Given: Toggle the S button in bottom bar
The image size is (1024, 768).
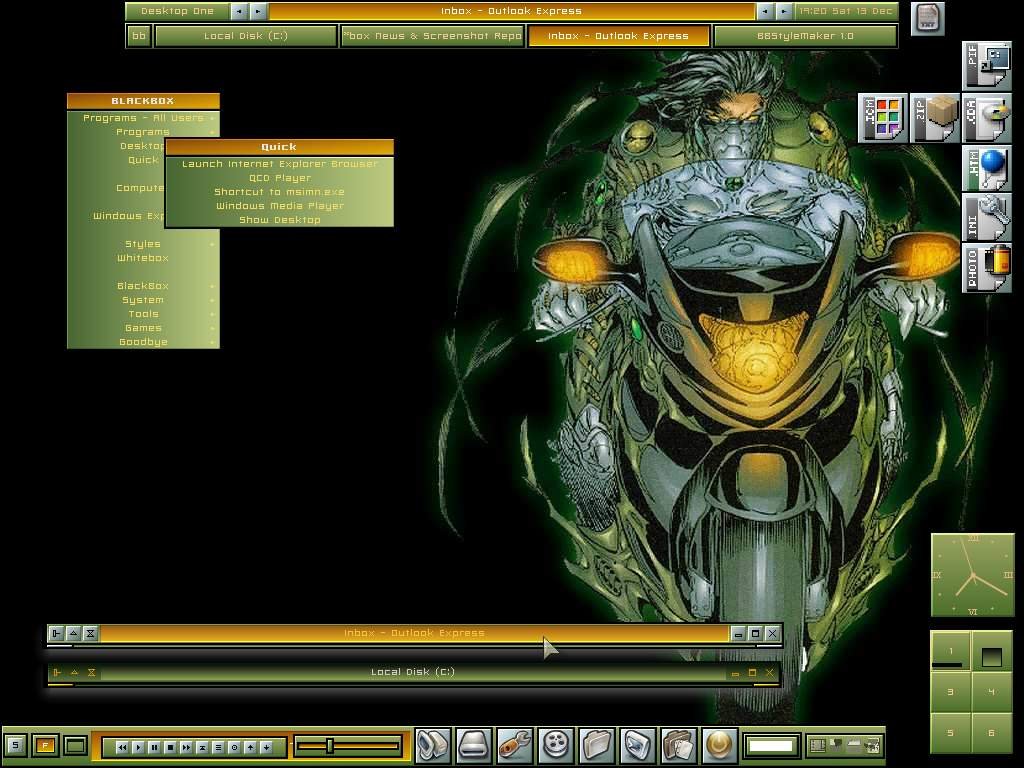Looking at the screenshot, I should (x=15, y=745).
